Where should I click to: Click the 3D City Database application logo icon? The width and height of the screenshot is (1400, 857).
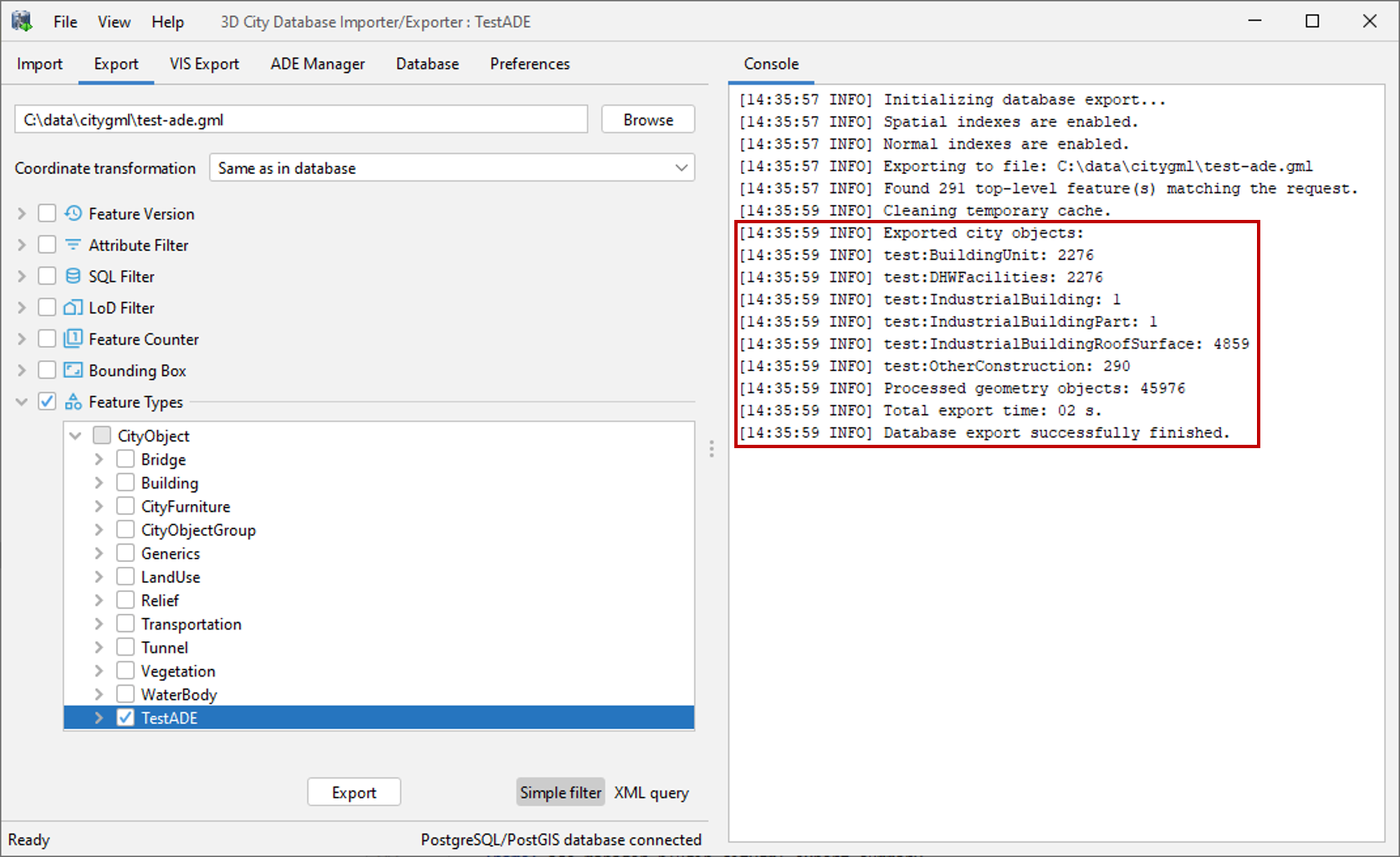pyautogui.click(x=22, y=22)
